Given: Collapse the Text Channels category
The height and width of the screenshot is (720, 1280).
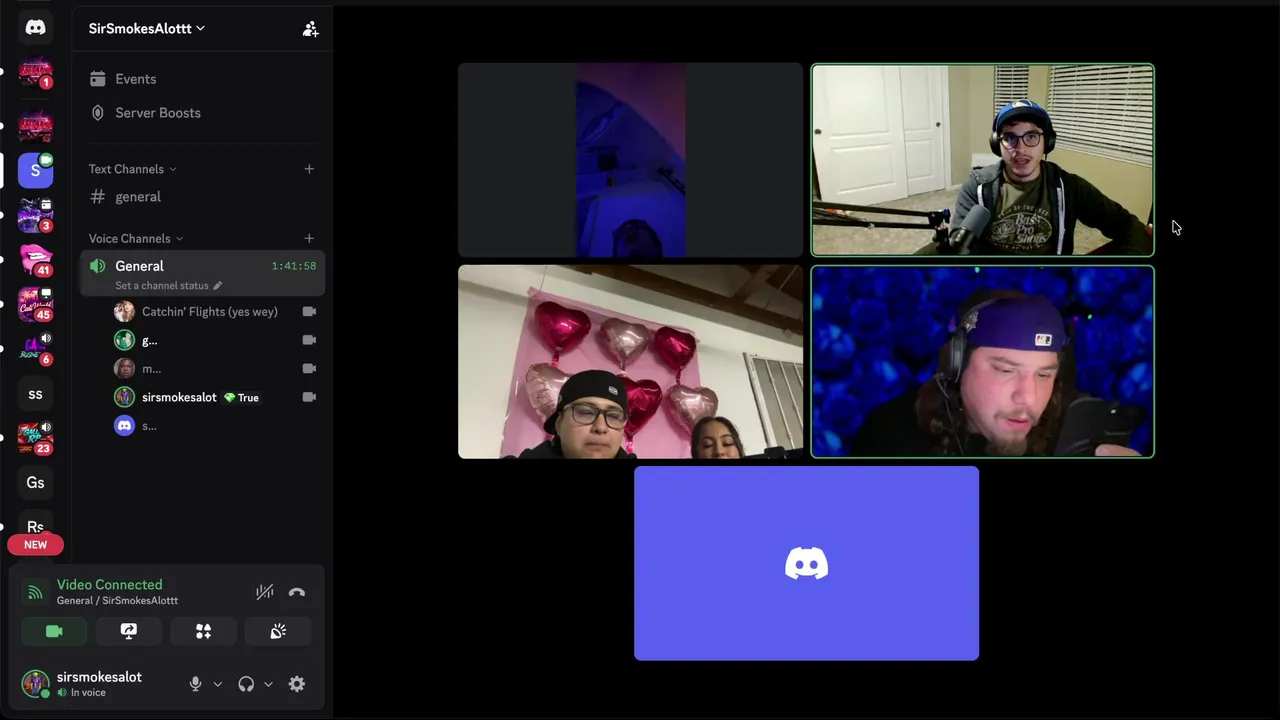Looking at the screenshot, I should pyautogui.click(x=132, y=169).
